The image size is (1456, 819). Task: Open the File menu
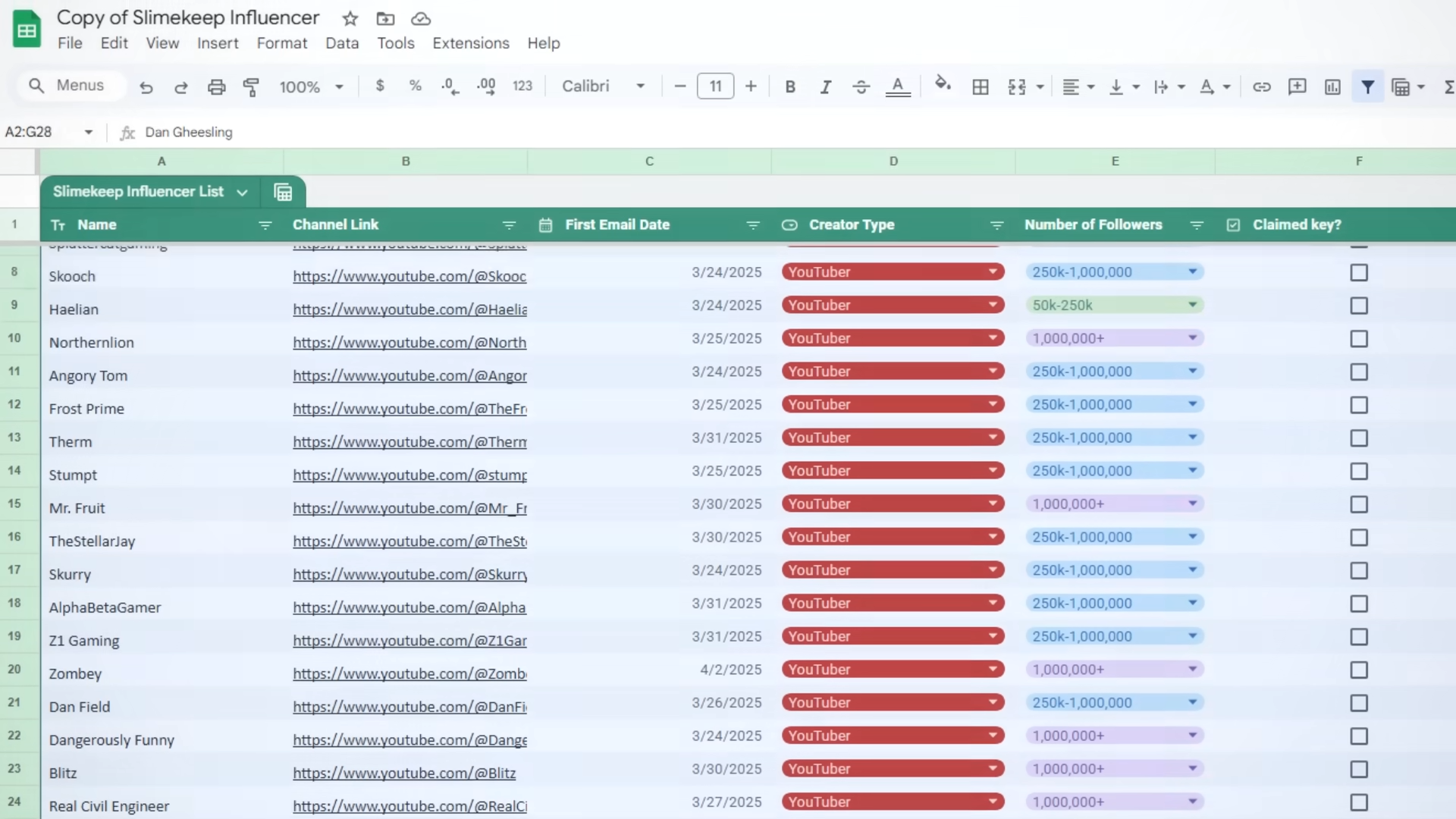pos(70,43)
